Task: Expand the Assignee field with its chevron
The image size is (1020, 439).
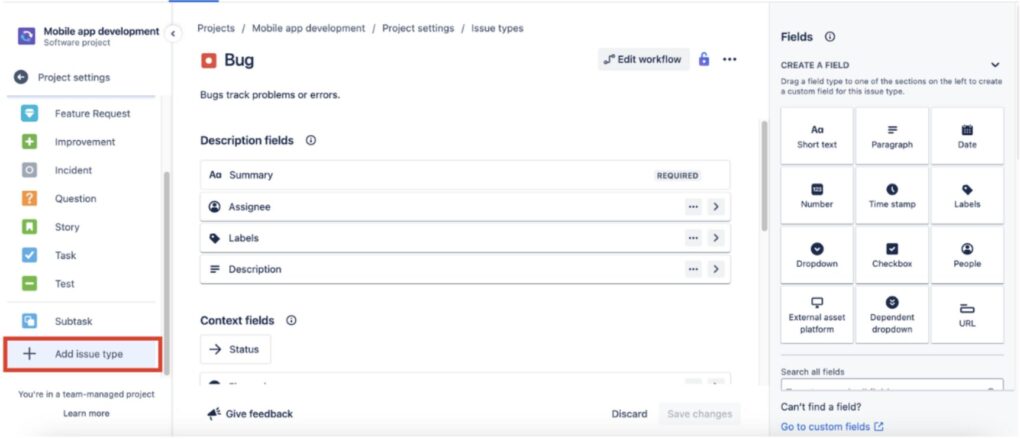Action: pos(716,207)
